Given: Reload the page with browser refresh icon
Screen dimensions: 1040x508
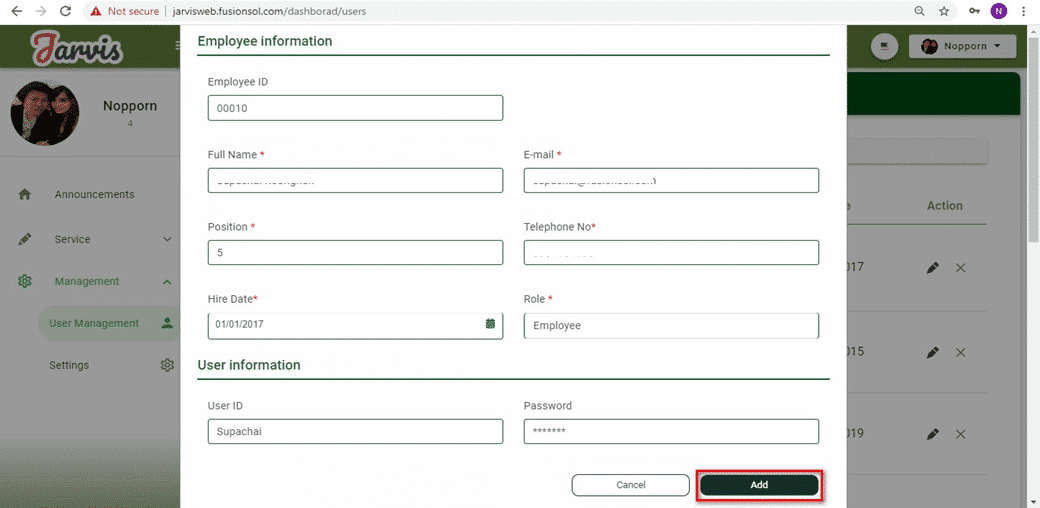Looking at the screenshot, I should pyautogui.click(x=65, y=11).
